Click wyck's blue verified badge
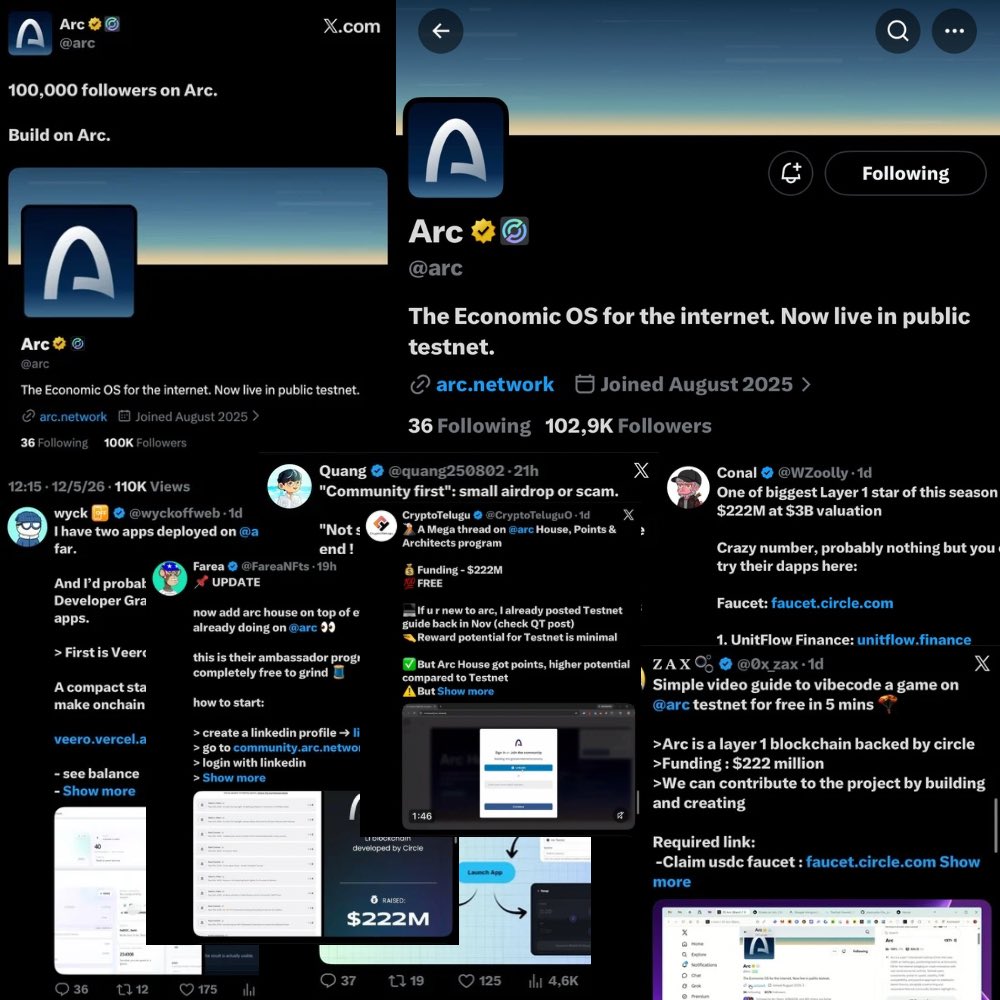 [x=119, y=513]
